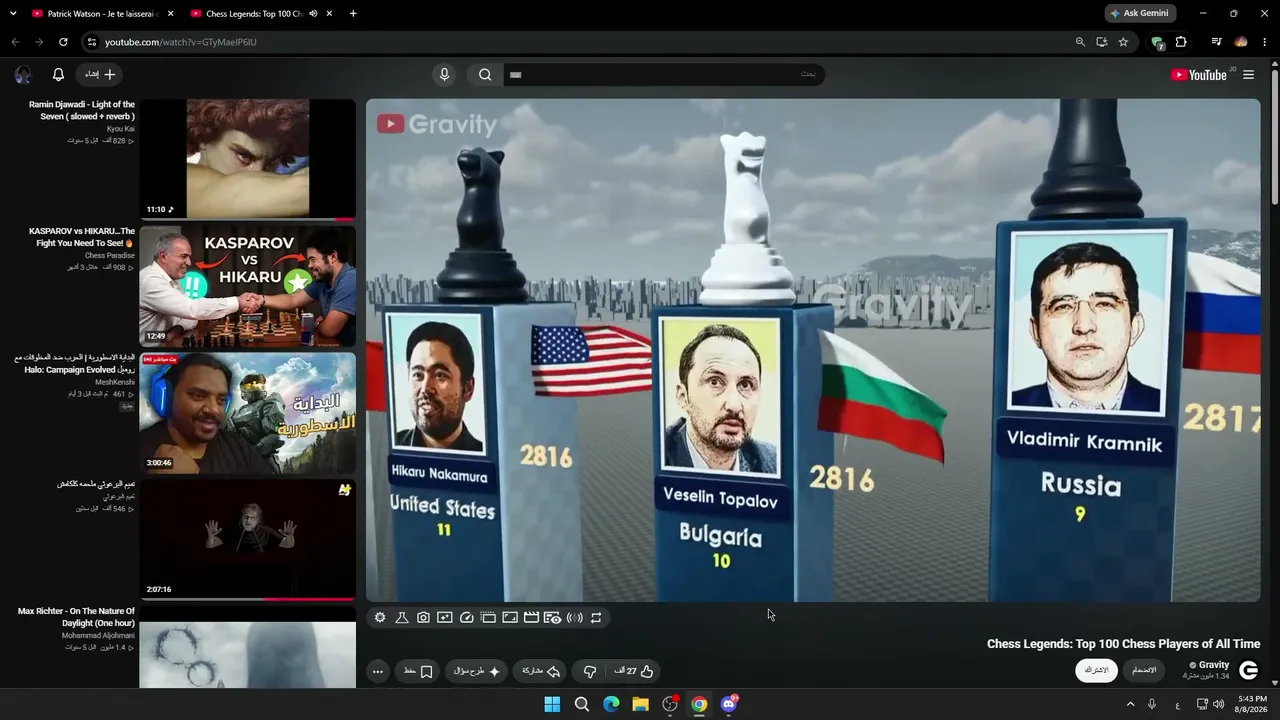This screenshot has height=720, width=1280.
Task: Click the YouTube search input field
Action: 662,74
